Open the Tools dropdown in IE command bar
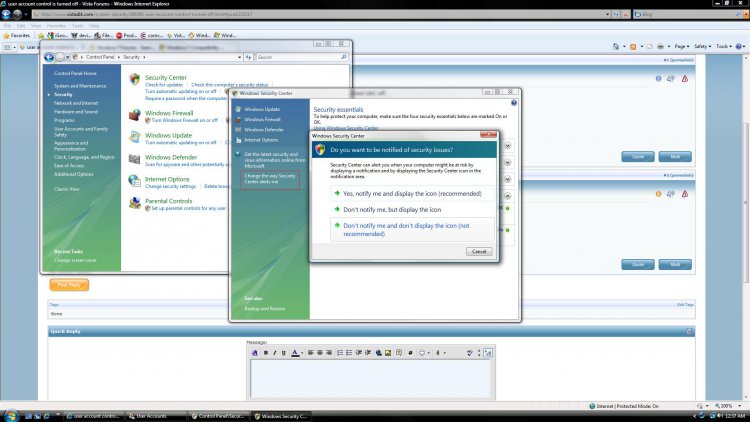 pos(724,46)
